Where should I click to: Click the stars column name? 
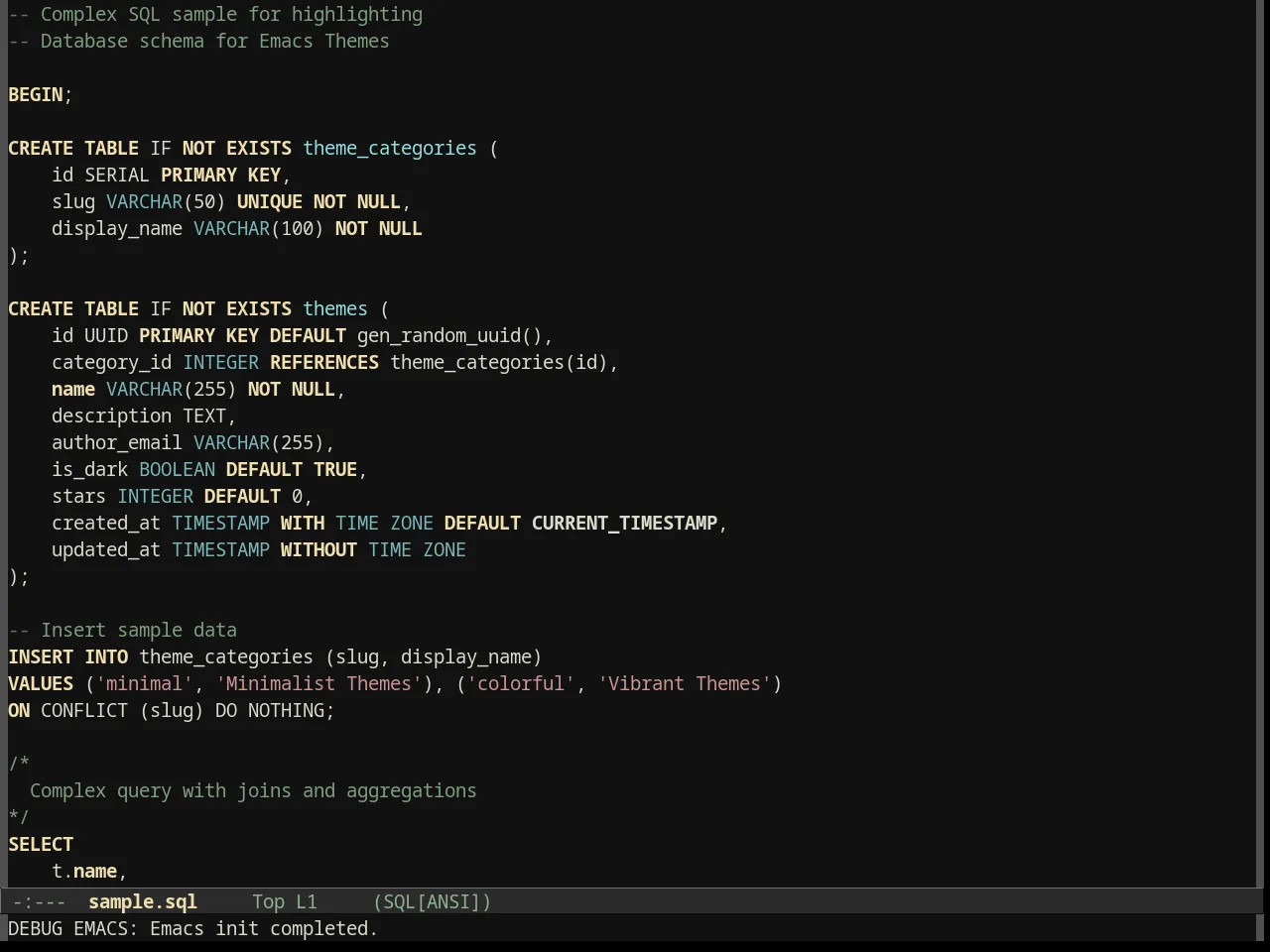[x=79, y=496]
